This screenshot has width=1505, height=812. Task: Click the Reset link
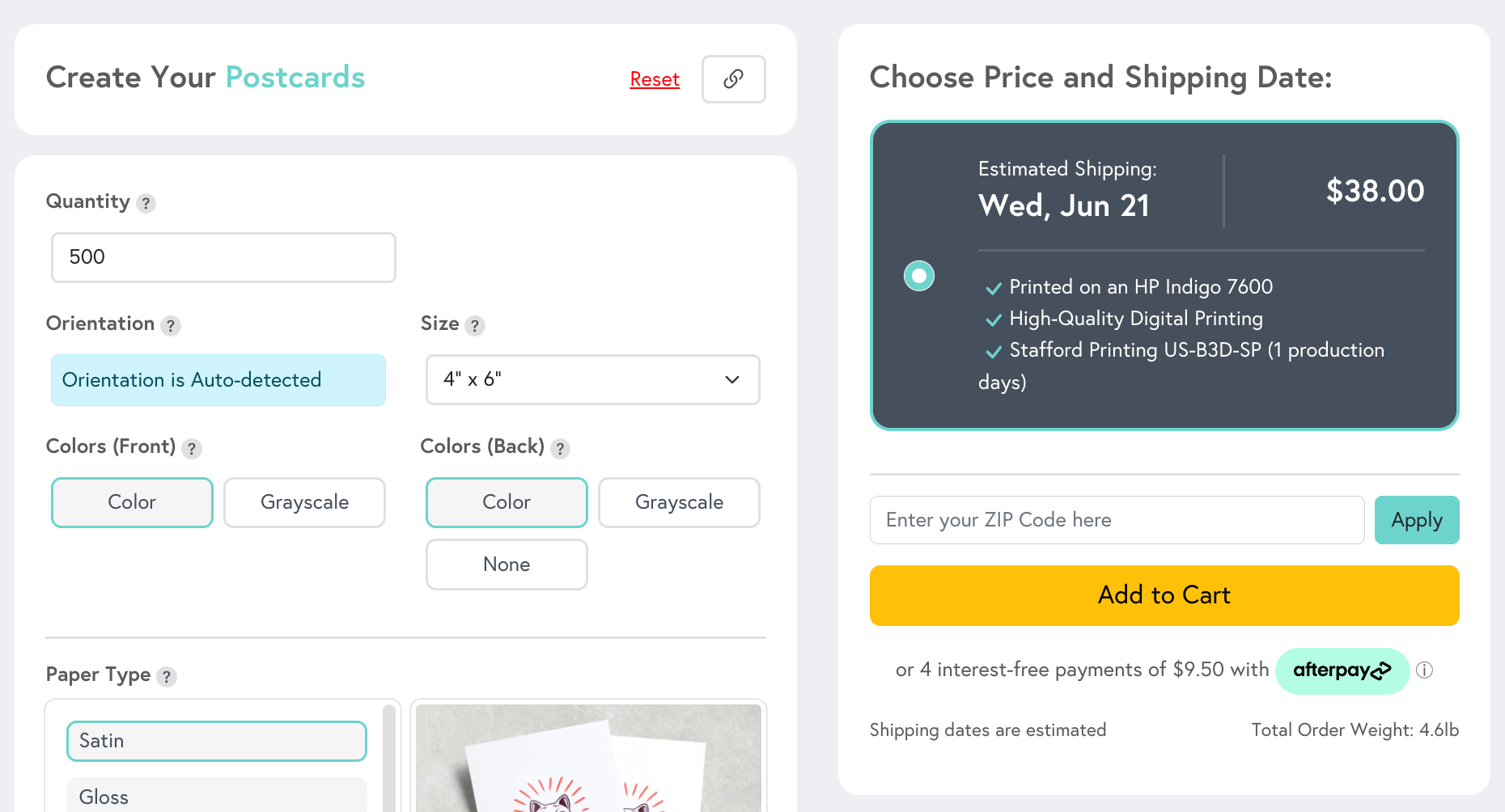point(654,79)
